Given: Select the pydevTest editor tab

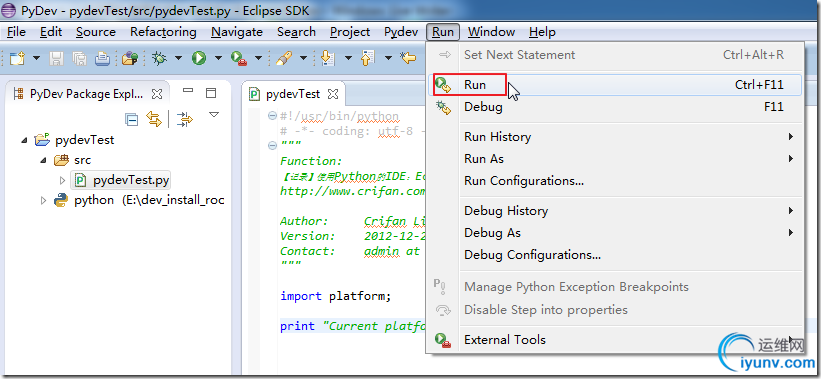Looking at the screenshot, I should [x=293, y=94].
